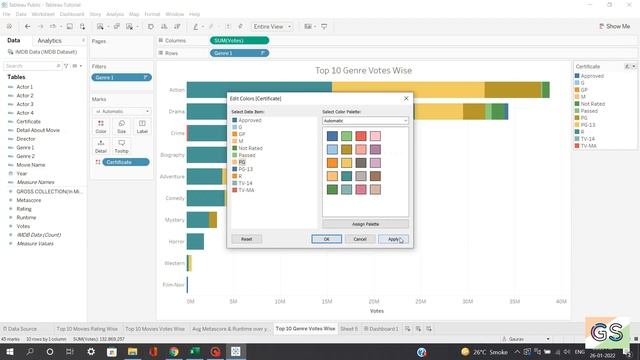Open the Gaurav user dropdown in status bar

coord(548,339)
